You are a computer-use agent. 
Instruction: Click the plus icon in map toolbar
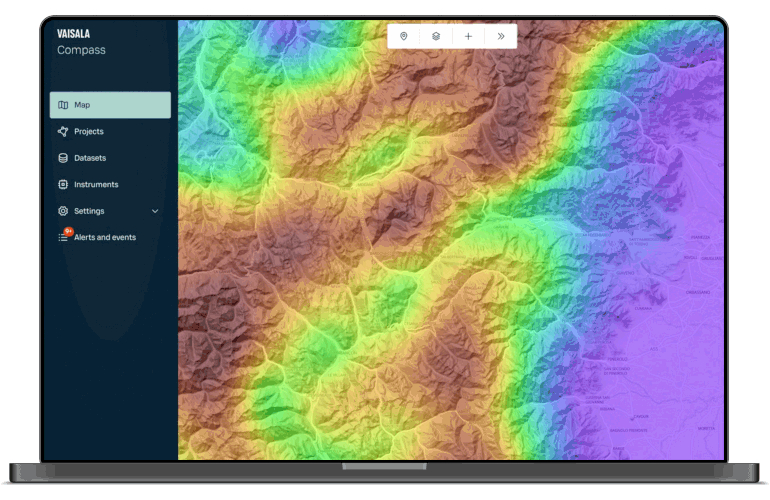pyautogui.click(x=468, y=36)
